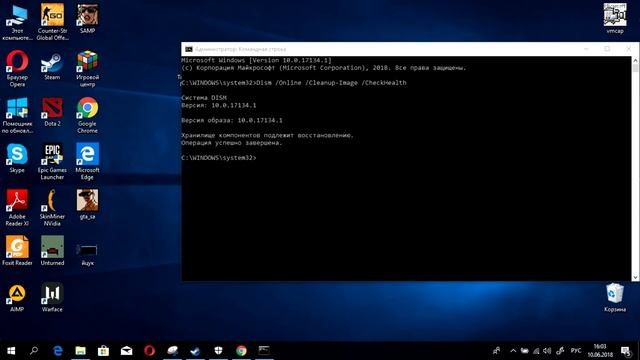Viewport: 640px width, 360px height.
Task: Open Windows Defender shield on the taskbar
Action: [218, 351]
